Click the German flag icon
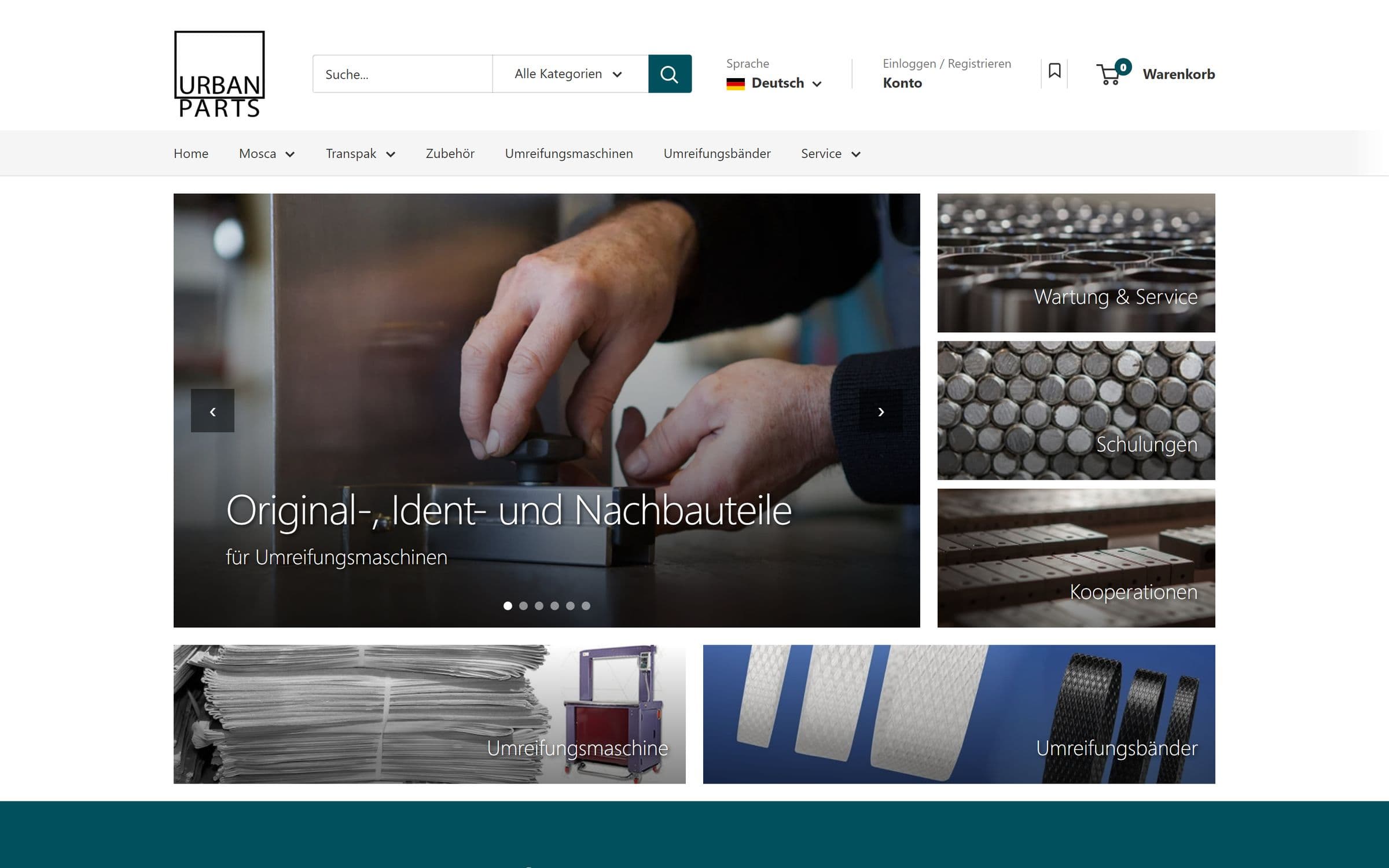1389x868 pixels. [736, 83]
